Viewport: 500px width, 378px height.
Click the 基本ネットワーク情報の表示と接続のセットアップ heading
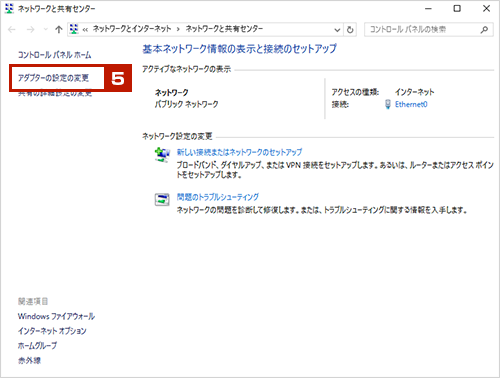(x=239, y=49)
